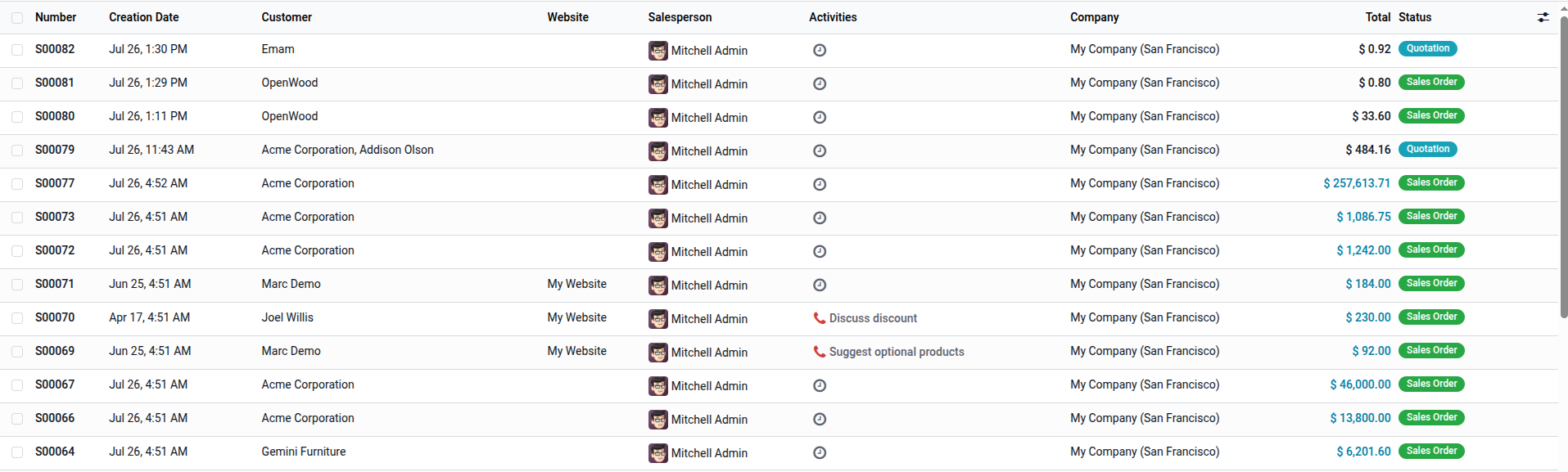Click Mitchell Admin avatar in row S00082
Screen dimensions: 1568x472
tap(658, 51)
